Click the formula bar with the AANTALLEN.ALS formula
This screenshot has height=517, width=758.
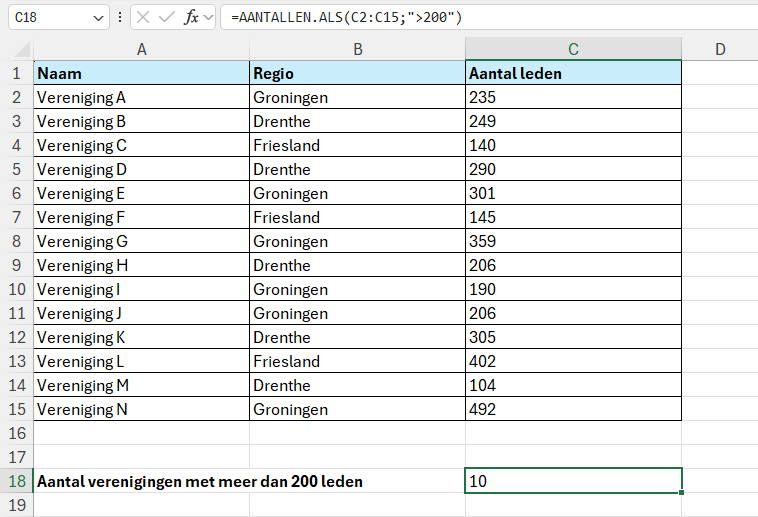pos(480,18)
